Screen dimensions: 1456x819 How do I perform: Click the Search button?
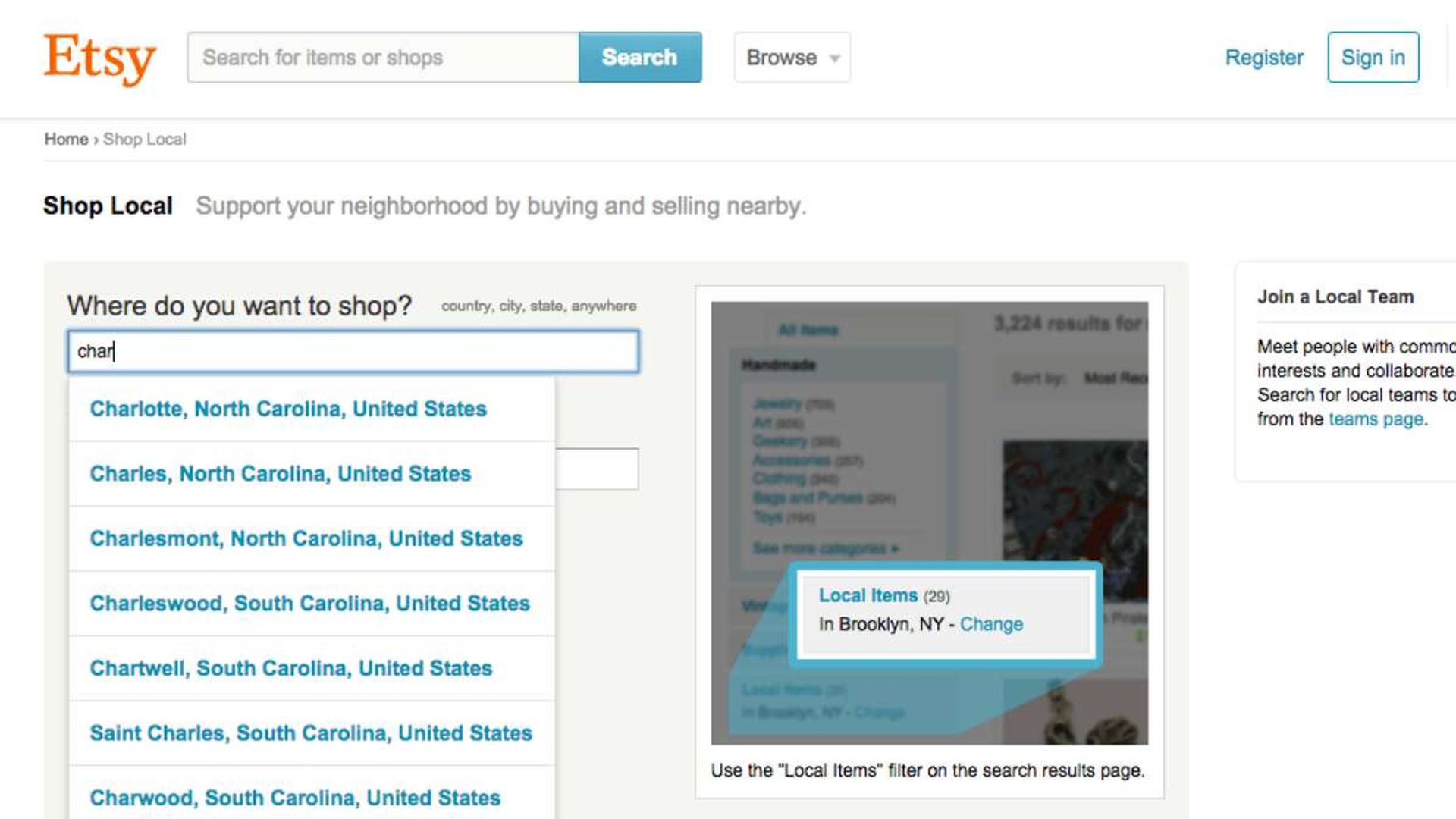click(639, 58)
